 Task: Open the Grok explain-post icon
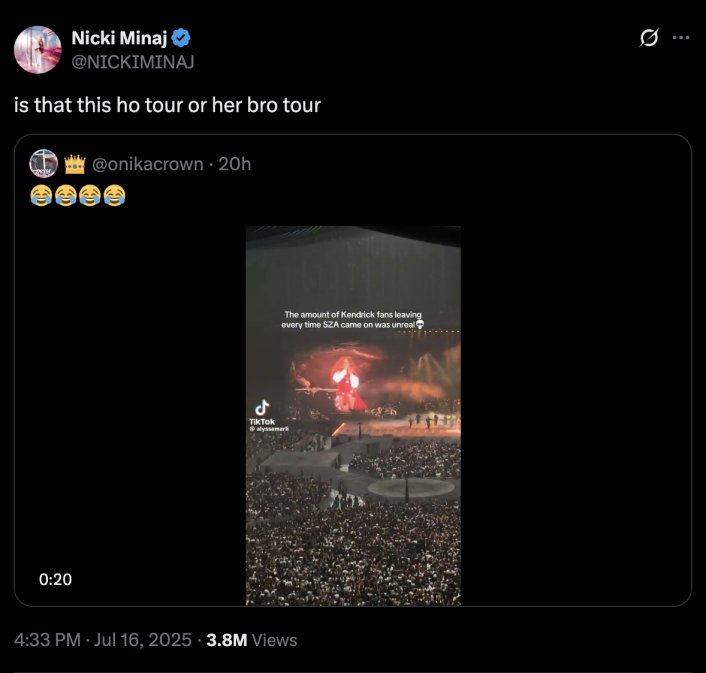point(648,38)
